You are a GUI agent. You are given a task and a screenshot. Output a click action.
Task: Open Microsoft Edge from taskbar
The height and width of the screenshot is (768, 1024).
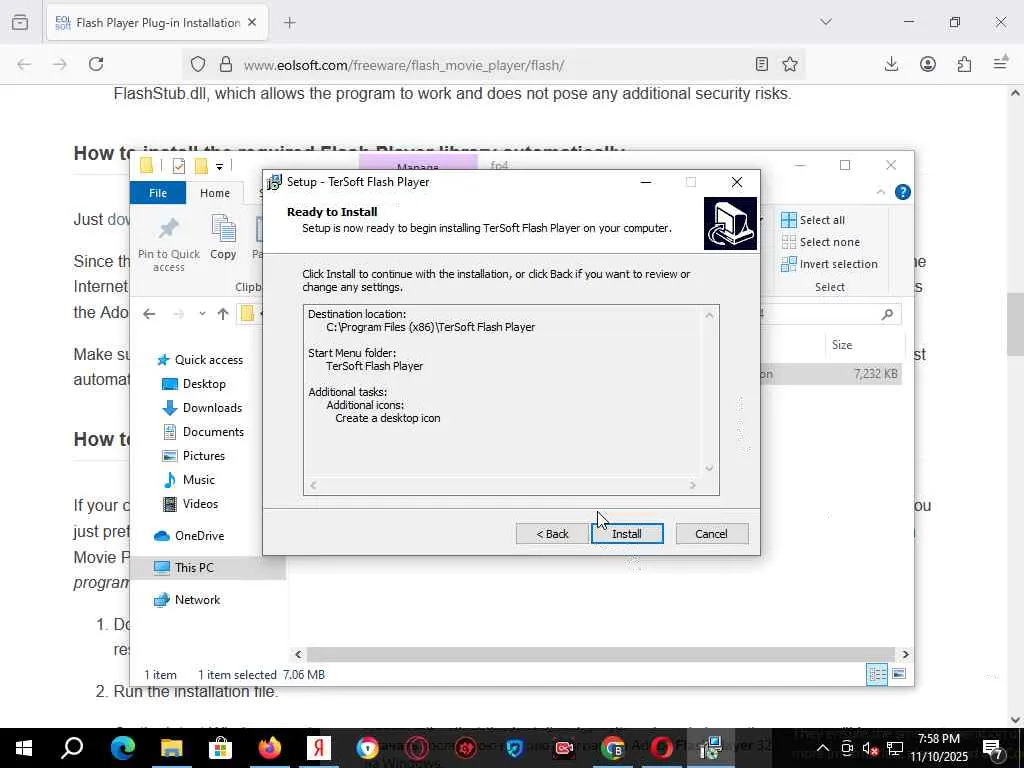(x=122, y=748)
